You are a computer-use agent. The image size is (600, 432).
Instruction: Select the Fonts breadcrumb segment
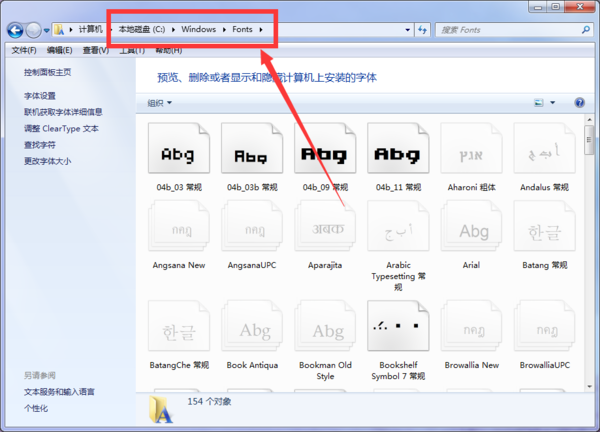coord(242,29)
